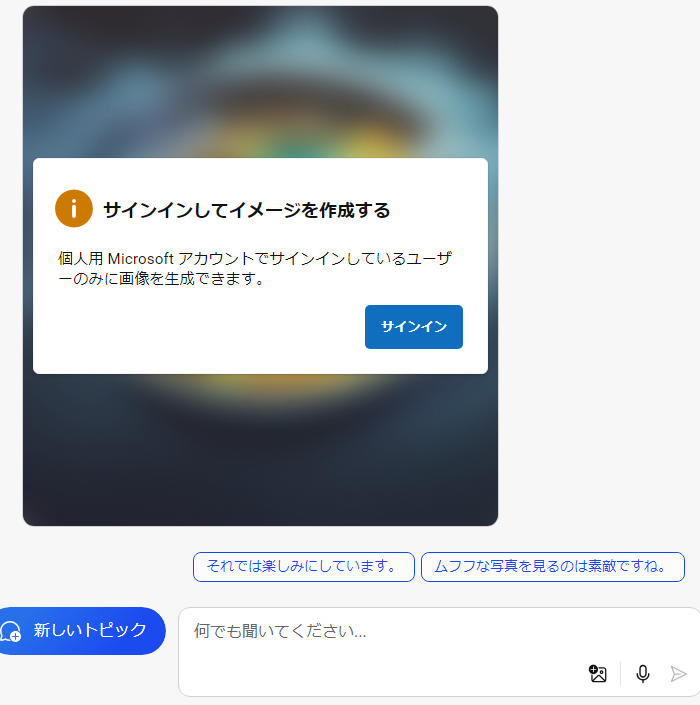Click blurred dark image area below the sign-in card

point(260,450)
